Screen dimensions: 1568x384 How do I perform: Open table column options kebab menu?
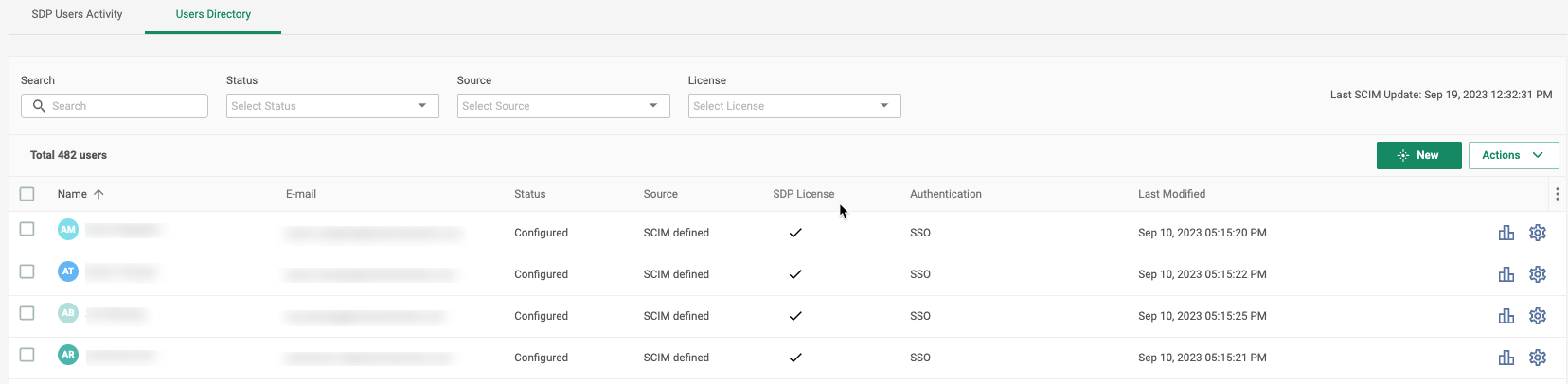coord(1557,194)
